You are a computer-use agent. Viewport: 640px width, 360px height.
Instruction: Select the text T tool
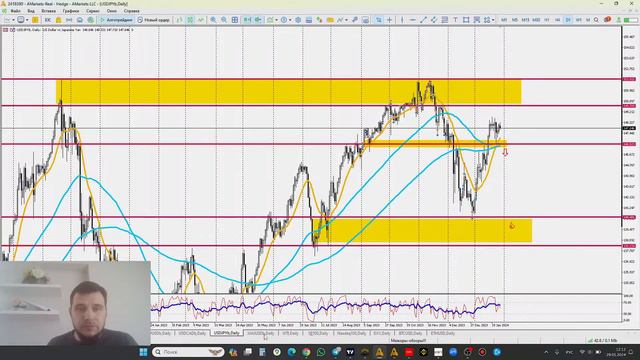click(x=455, y=20)
